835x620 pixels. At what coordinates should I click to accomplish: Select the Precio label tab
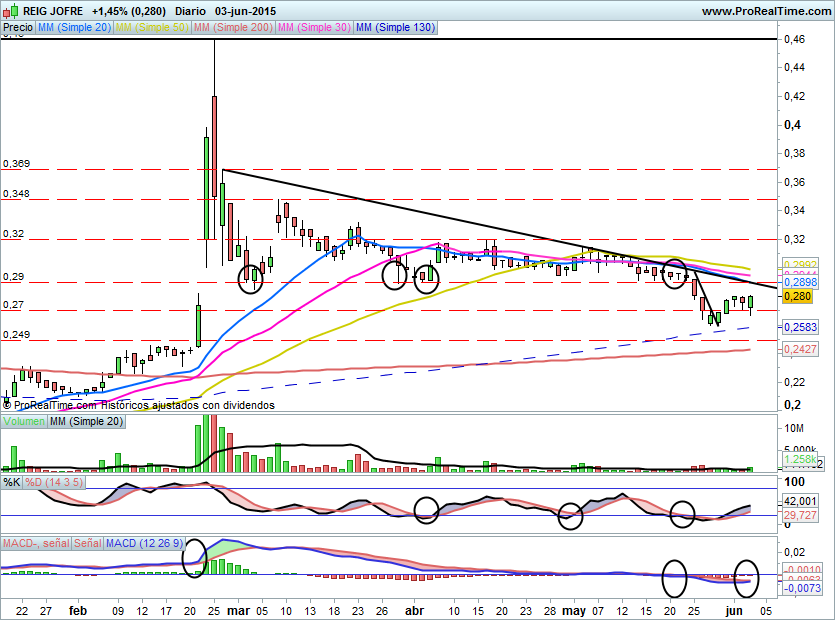pos(18,27)
